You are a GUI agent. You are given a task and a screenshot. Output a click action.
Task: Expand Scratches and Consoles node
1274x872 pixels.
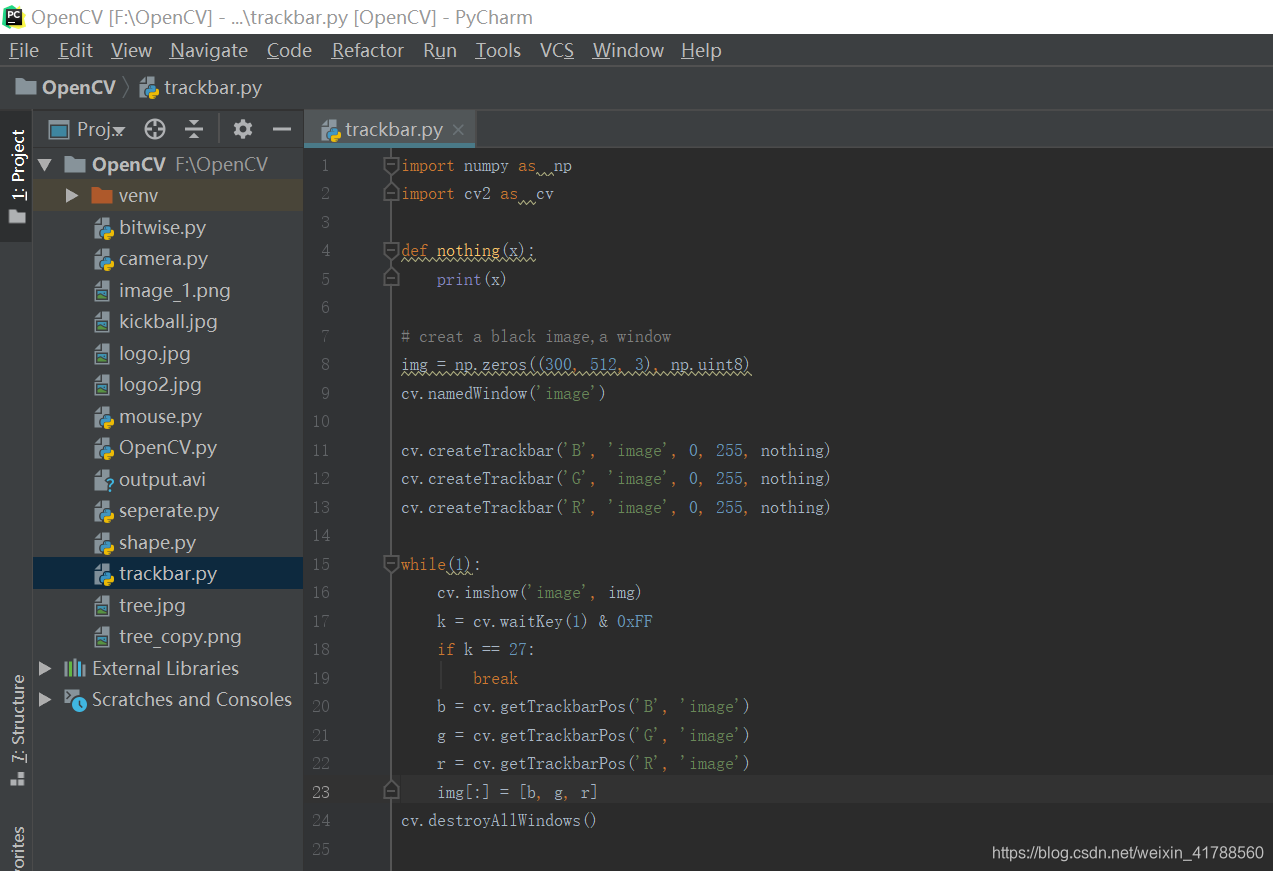point(45,700)
